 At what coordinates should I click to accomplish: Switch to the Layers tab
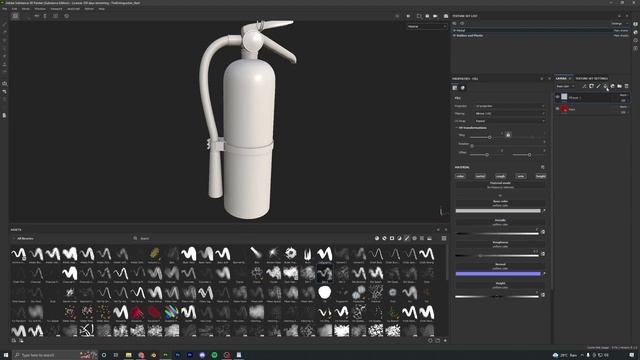[561, 78]
